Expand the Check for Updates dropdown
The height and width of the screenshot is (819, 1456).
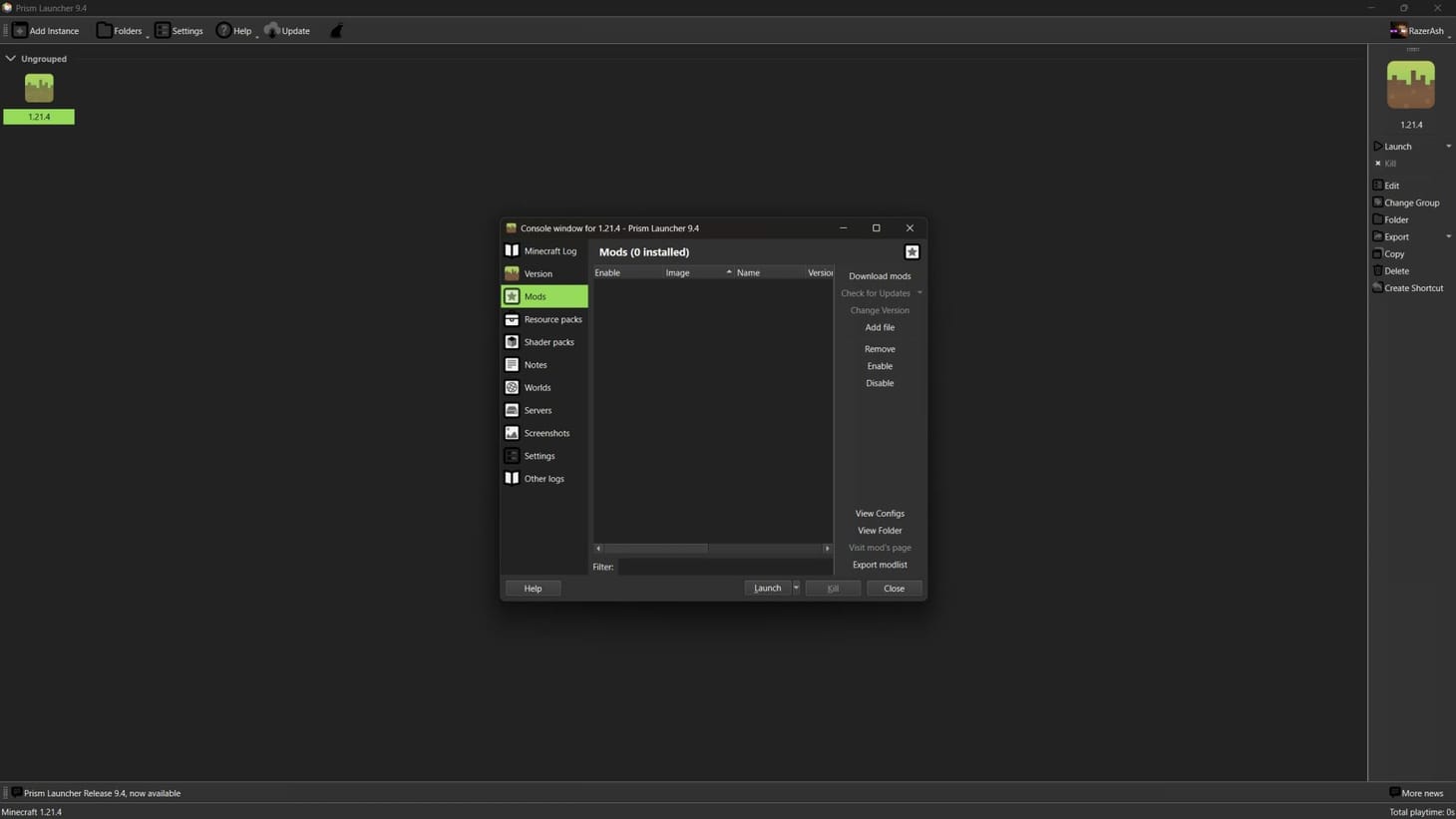tap(918, 292)
